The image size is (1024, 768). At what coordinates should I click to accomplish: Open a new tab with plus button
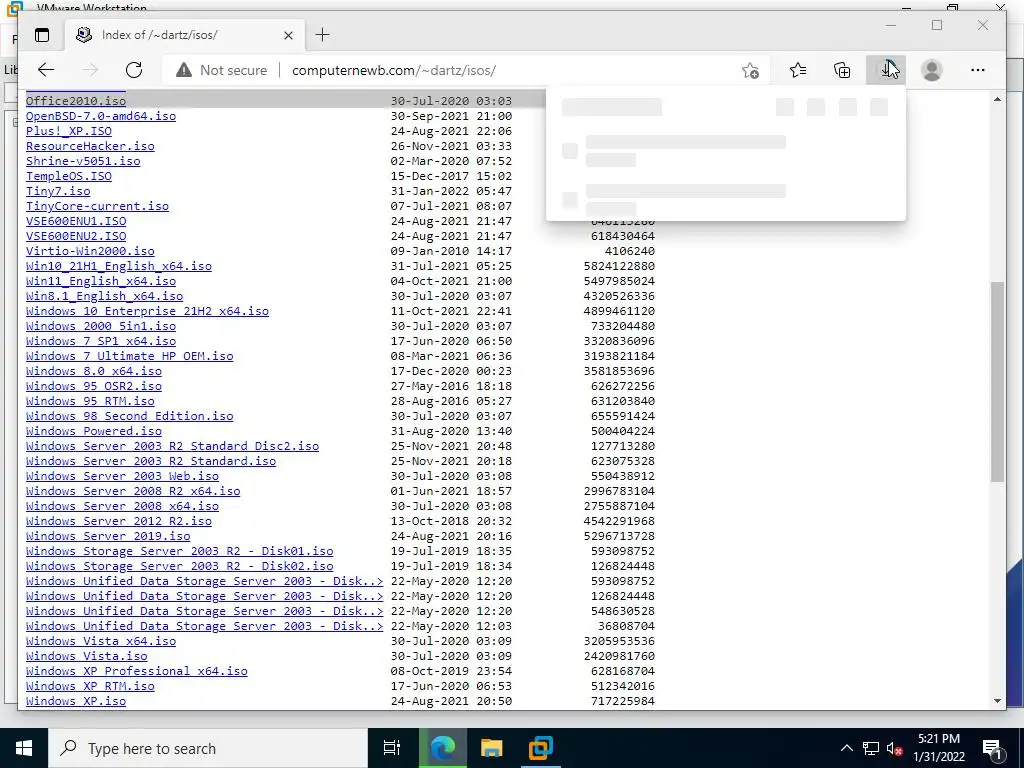point(323,35)
